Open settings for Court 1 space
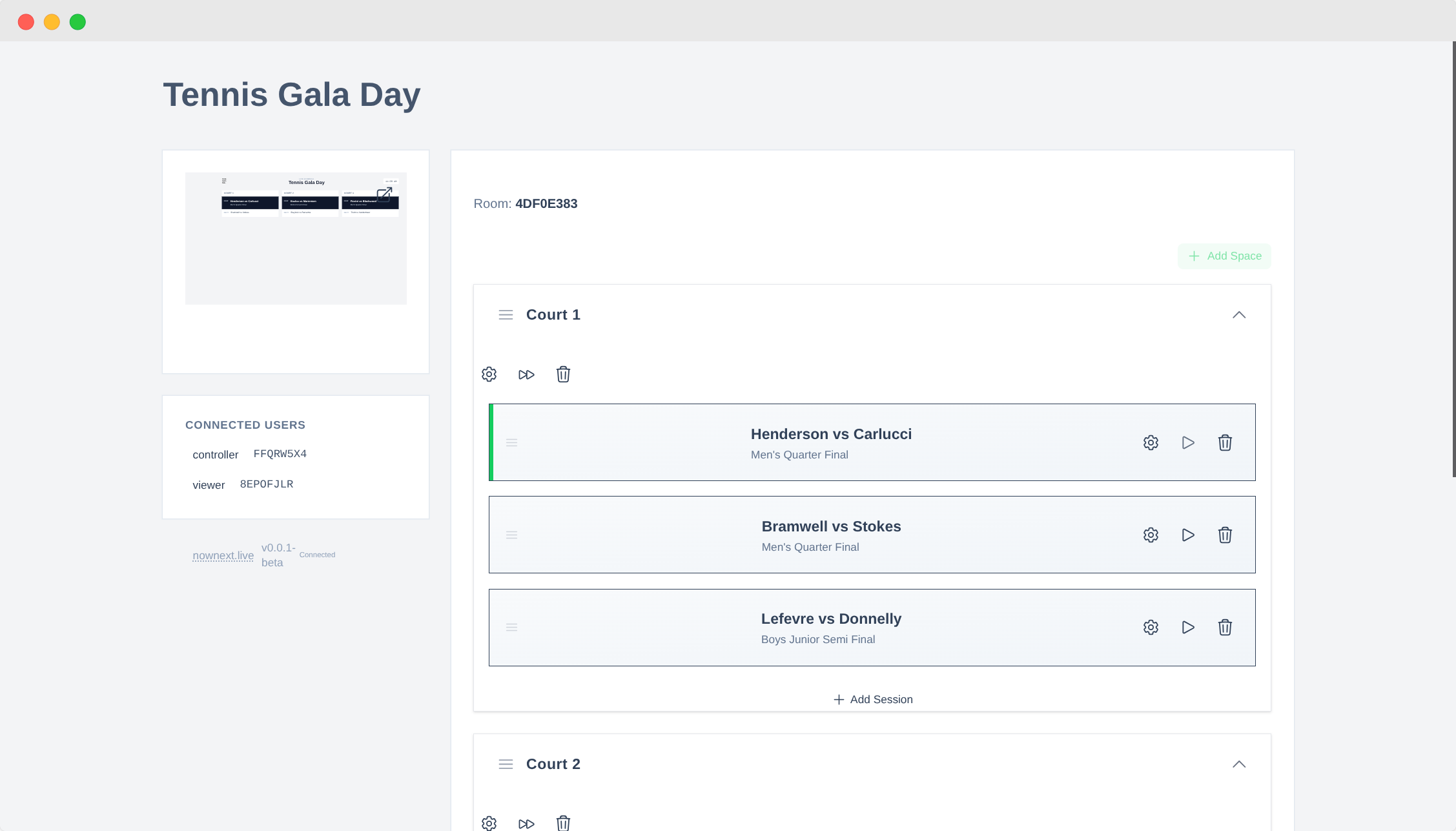The image size is (1456, 831). coord(489,374)
